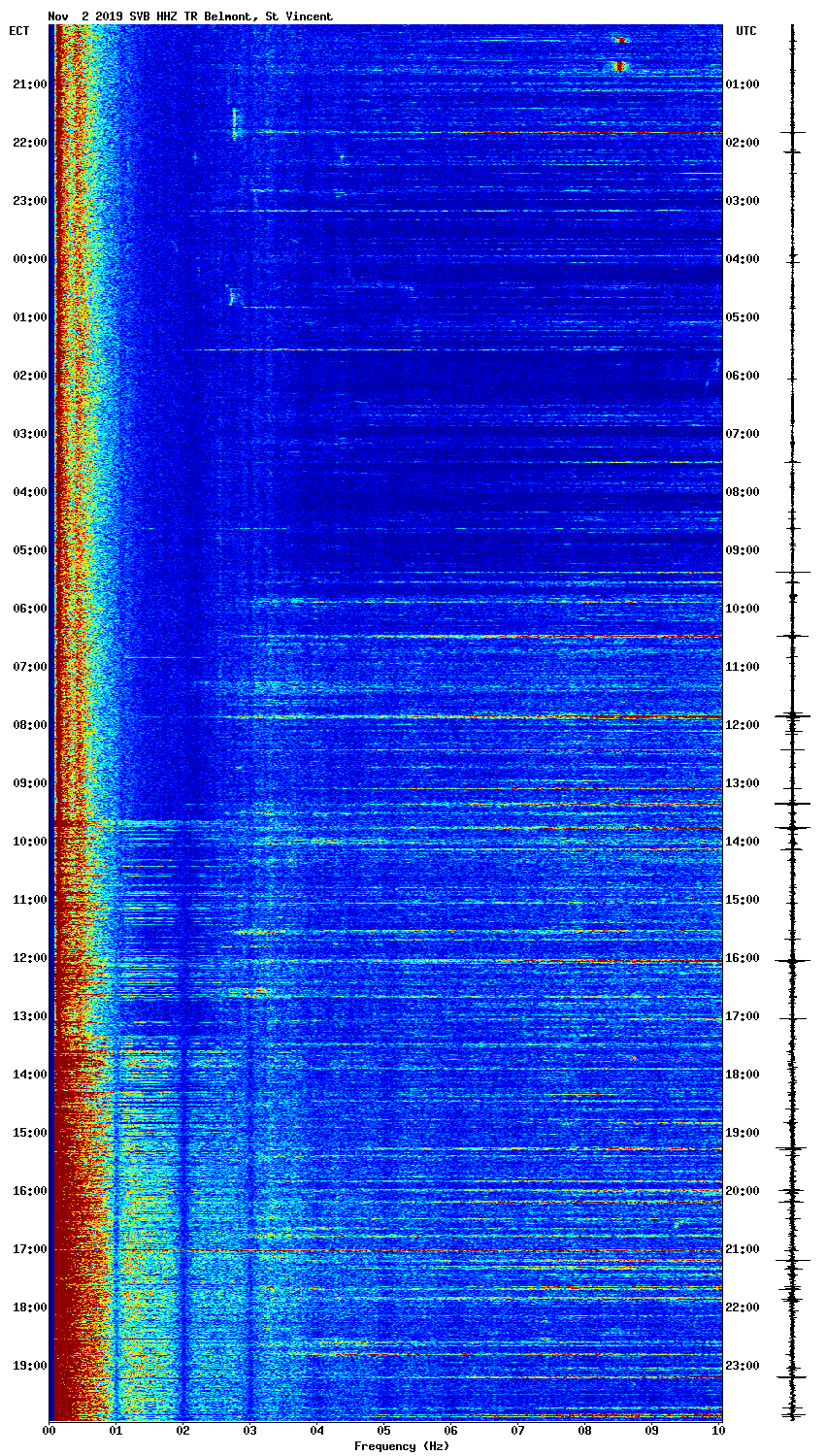The width and height of the screenshot is (827, 1456).
Task: Select the 15:00 label on ECT axis
Action: [29, 1133]
